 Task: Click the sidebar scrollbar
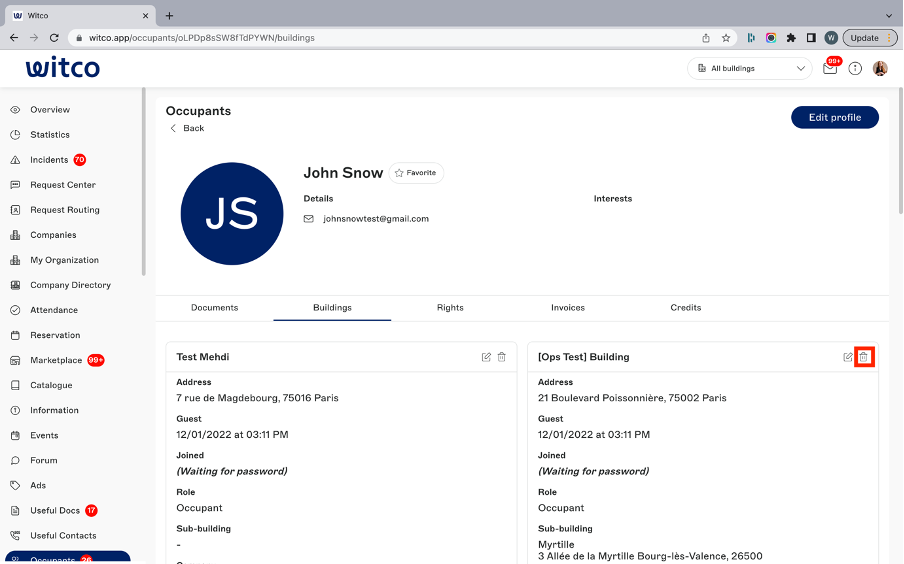point(144,182)
